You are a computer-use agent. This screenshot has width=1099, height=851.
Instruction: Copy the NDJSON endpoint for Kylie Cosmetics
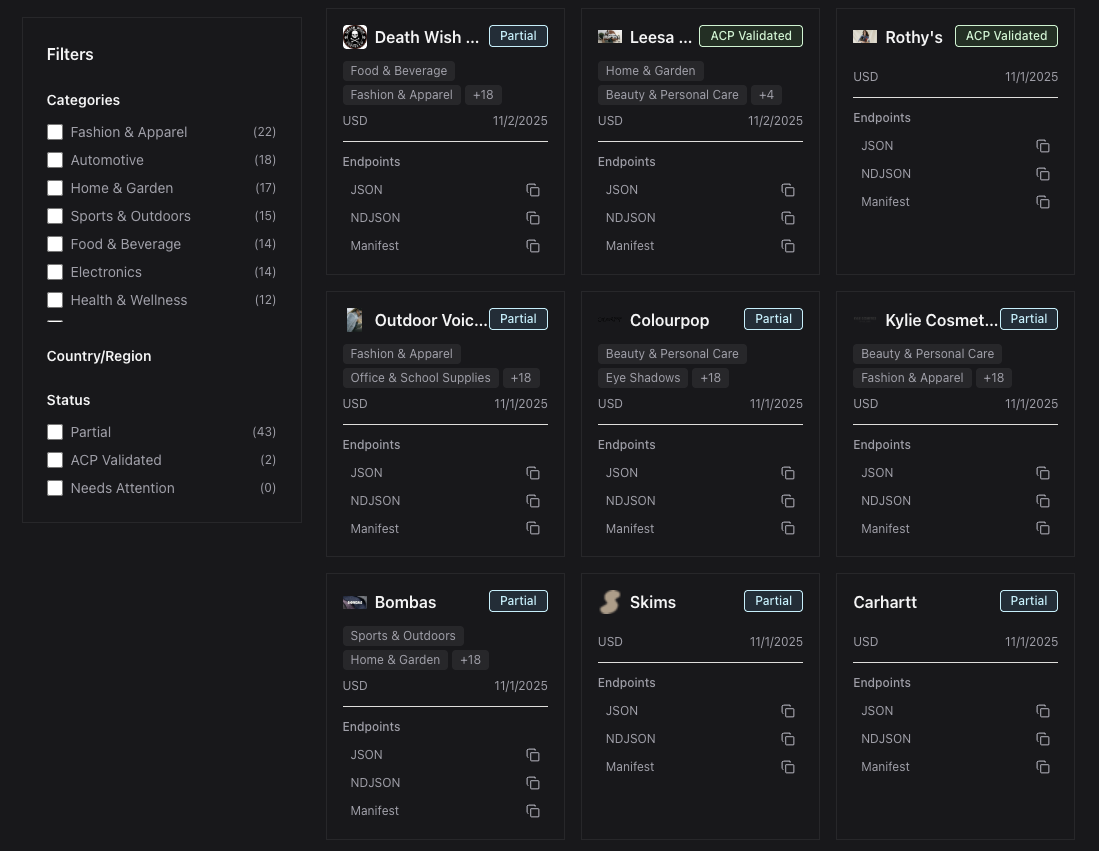click(x=1043, y=501)
